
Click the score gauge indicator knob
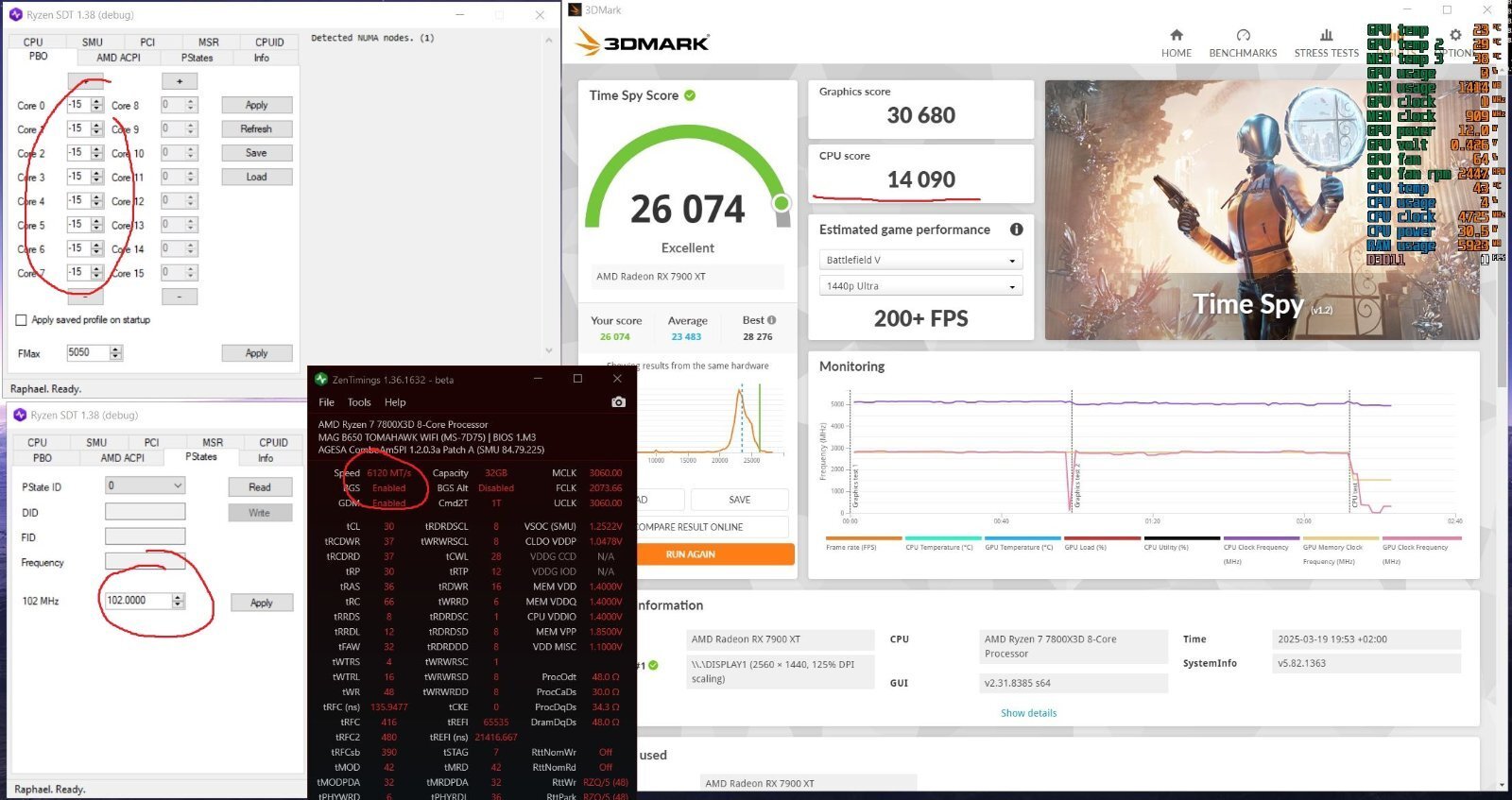pyautogui.click(x=782, y=202)
